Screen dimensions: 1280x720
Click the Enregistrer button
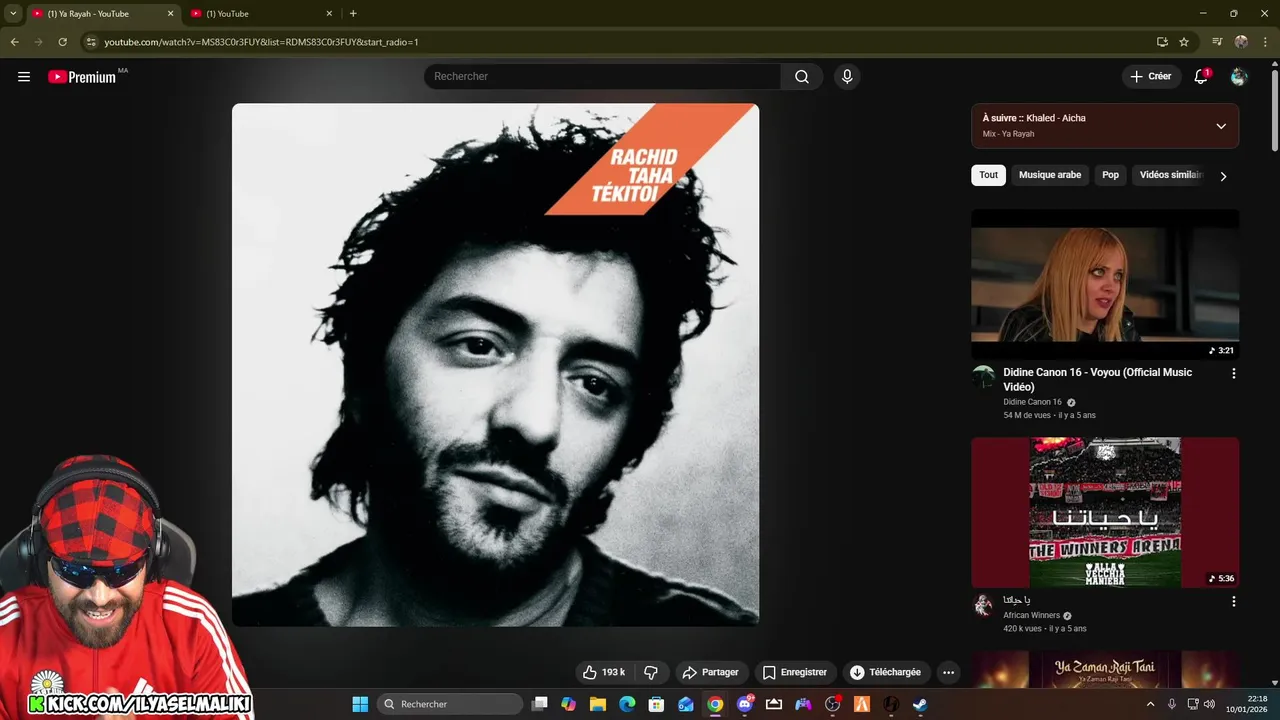pyautogui.click(x=794, y=672)
